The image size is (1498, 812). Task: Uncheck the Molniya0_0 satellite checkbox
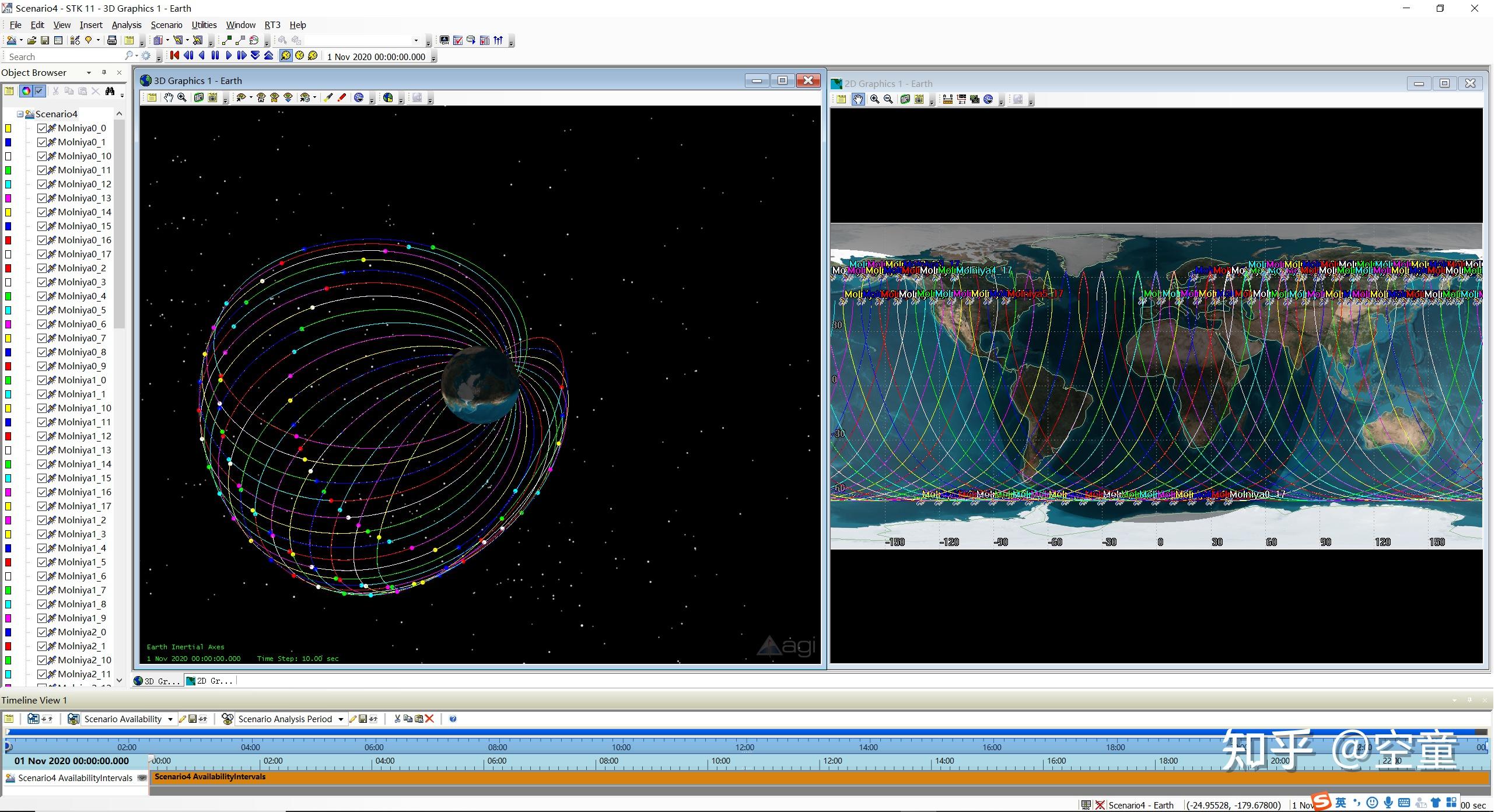tap(42, 128)
